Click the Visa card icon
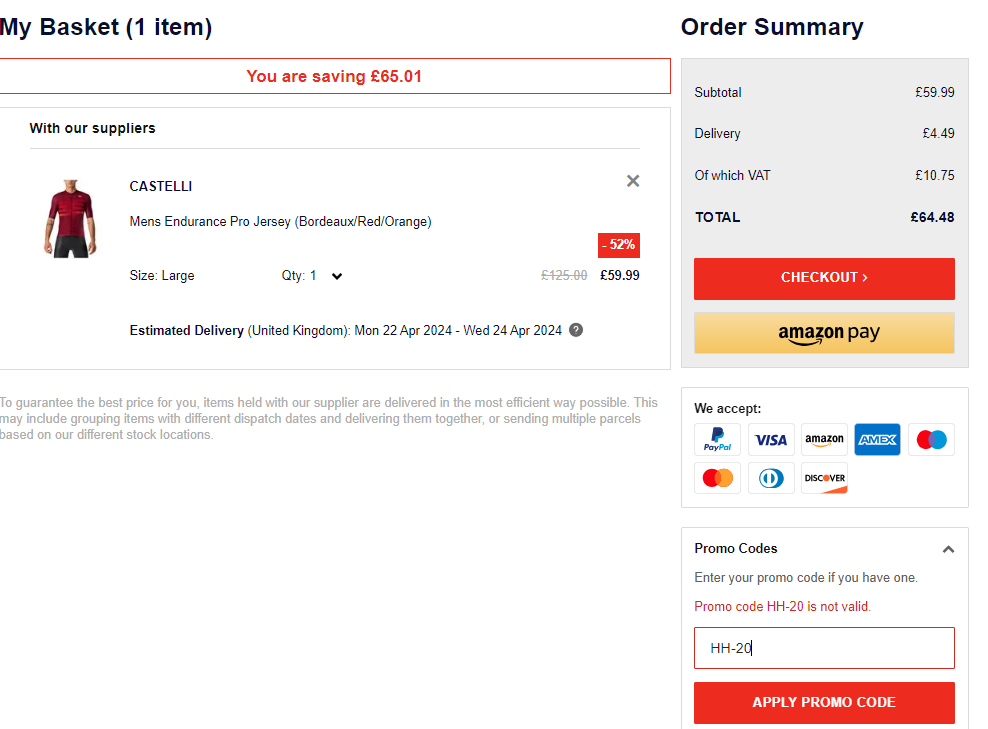 coord(771,440)
